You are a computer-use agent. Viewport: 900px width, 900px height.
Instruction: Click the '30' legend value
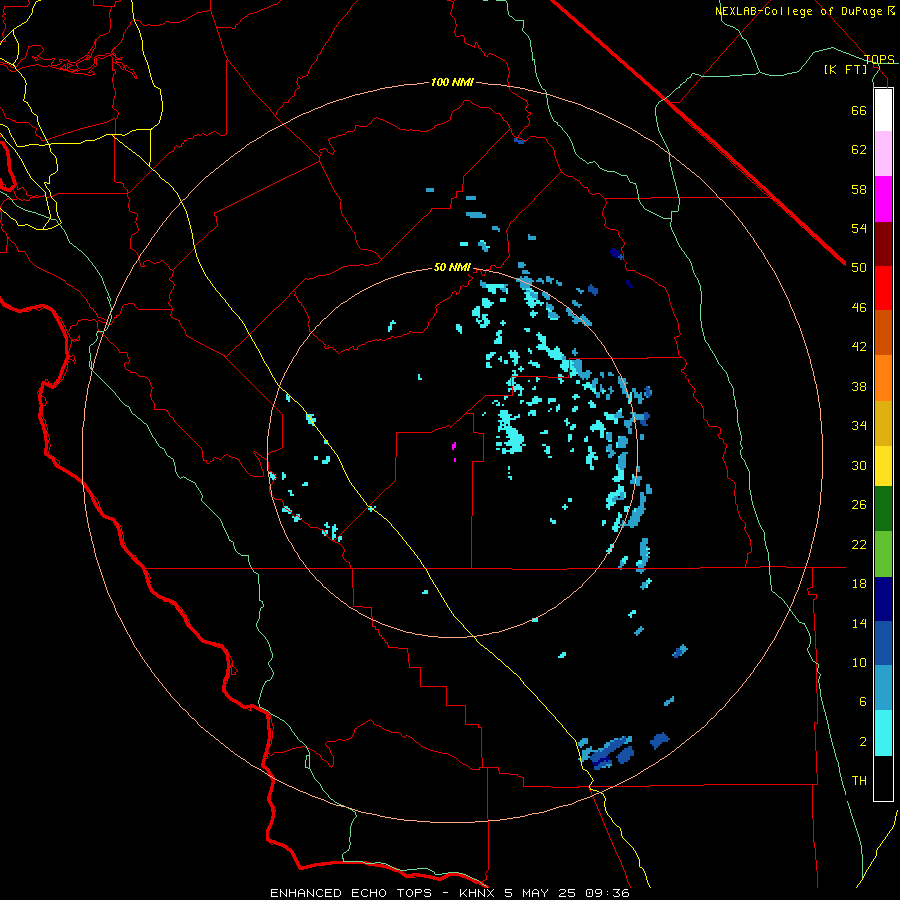click(x=859, y=465)
